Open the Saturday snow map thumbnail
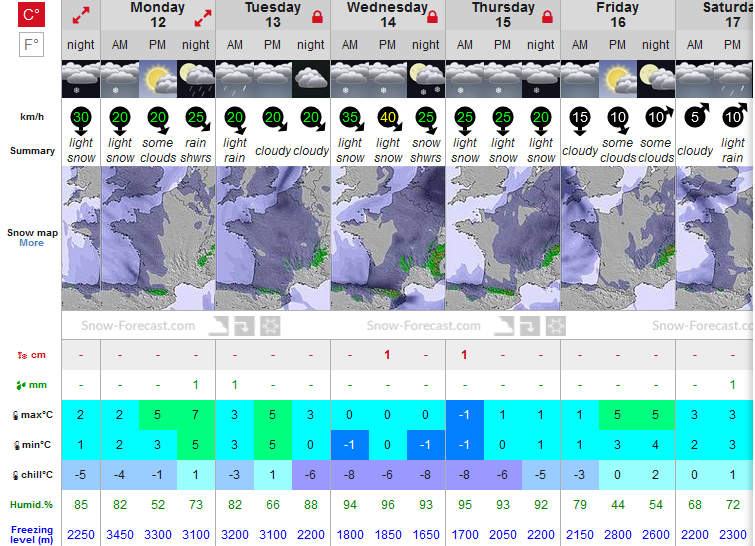 pyautogui.click(x=715, y=238)
